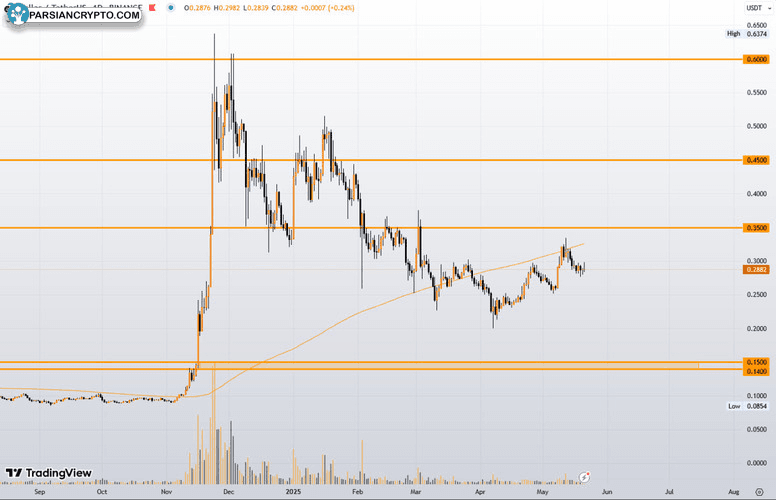Click the +0.0007 (+0.24%) change value

point(327,8)
